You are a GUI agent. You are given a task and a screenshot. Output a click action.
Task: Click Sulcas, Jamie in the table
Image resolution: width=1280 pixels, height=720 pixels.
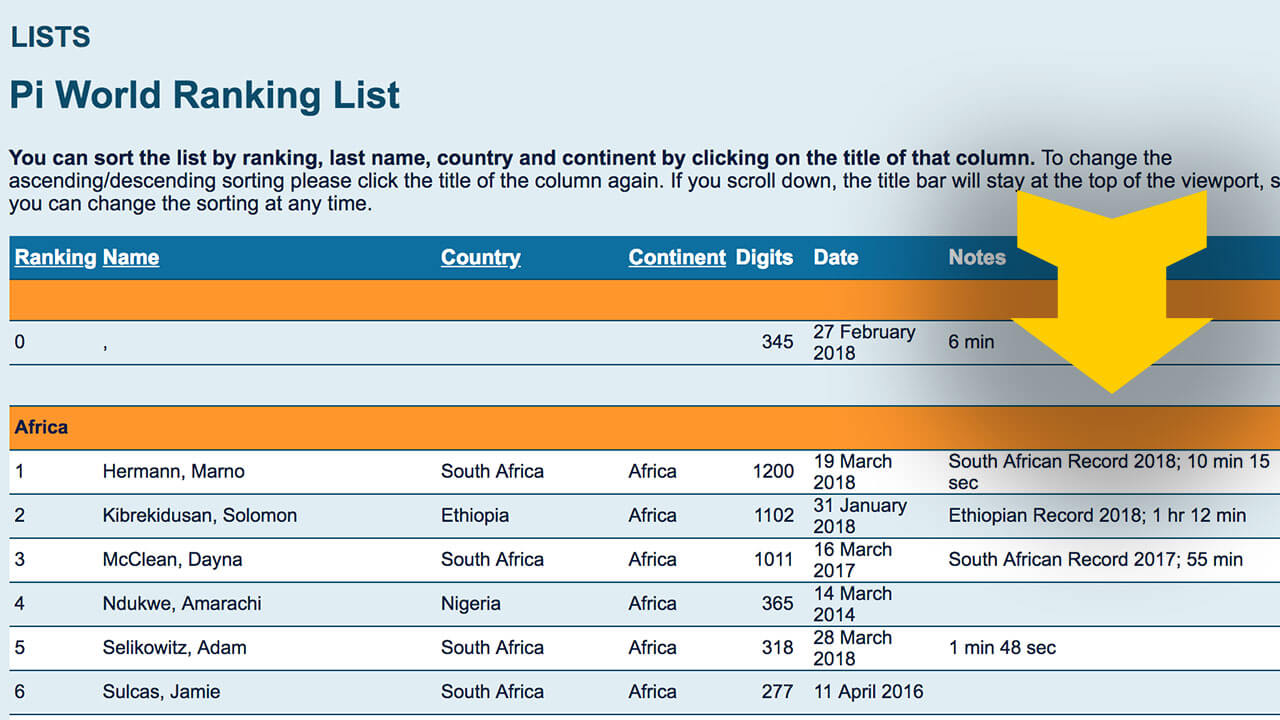(x=161, y=691)
